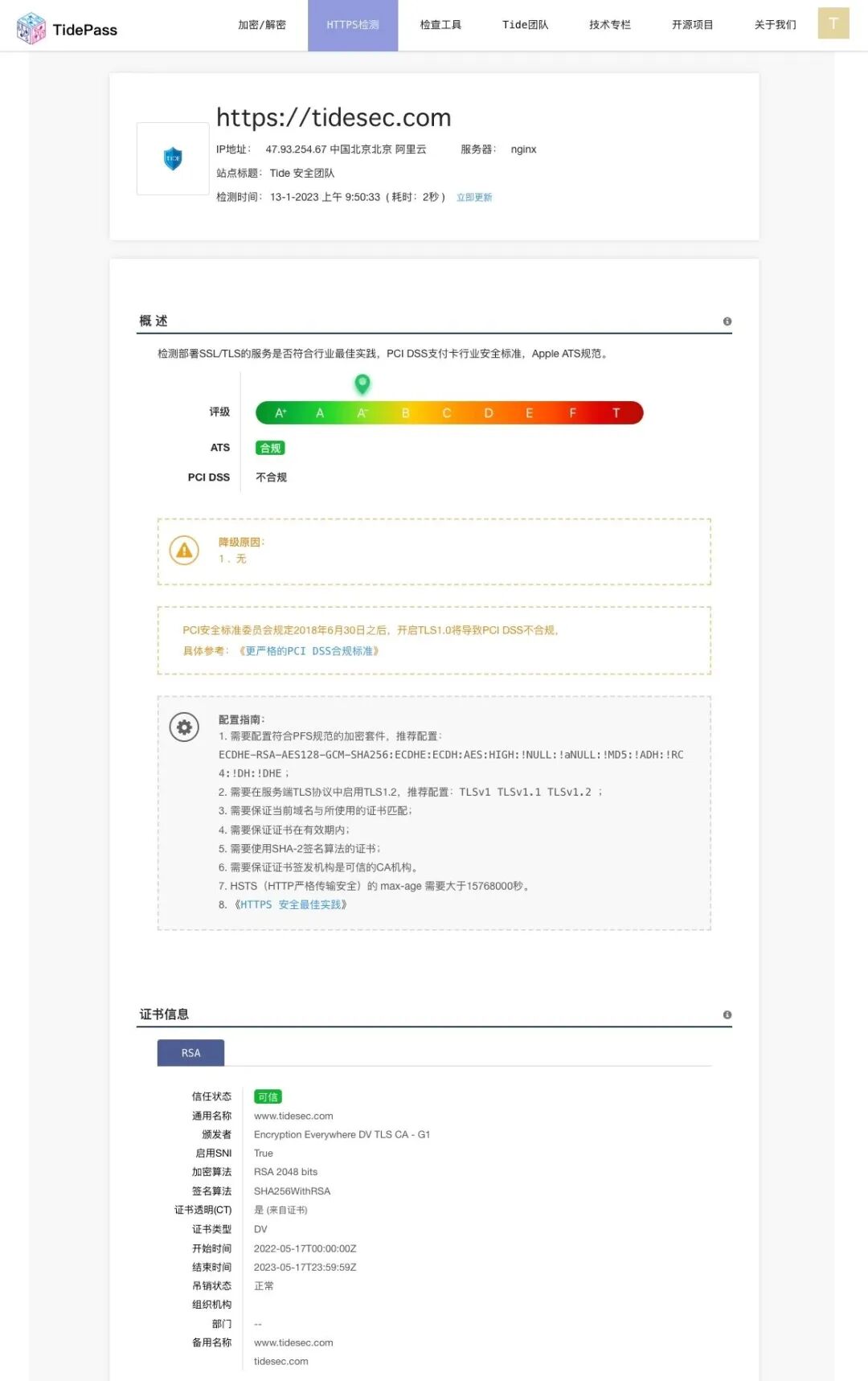This screenshot has height=1381, width=868.
Task: Click the A+ grade on rating bar
Action: (281, 413)
